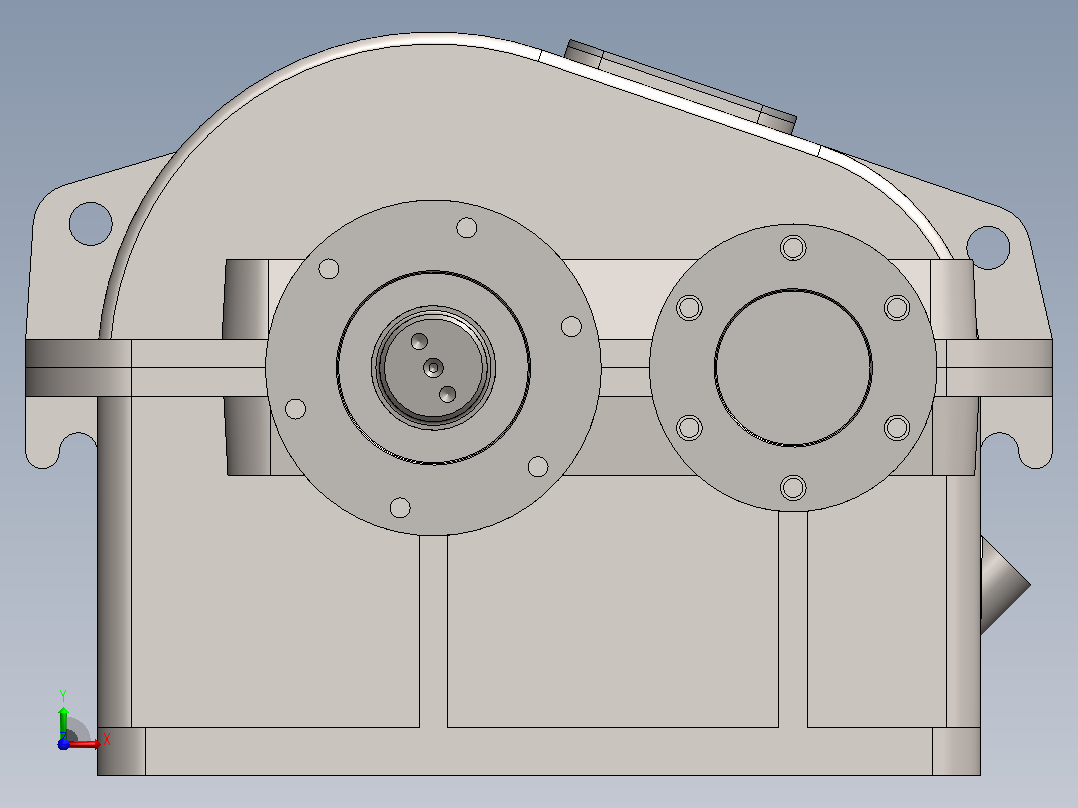Pick the plain center disc of the right bearing cover
Screen dimensions: 1078x808
793,367
